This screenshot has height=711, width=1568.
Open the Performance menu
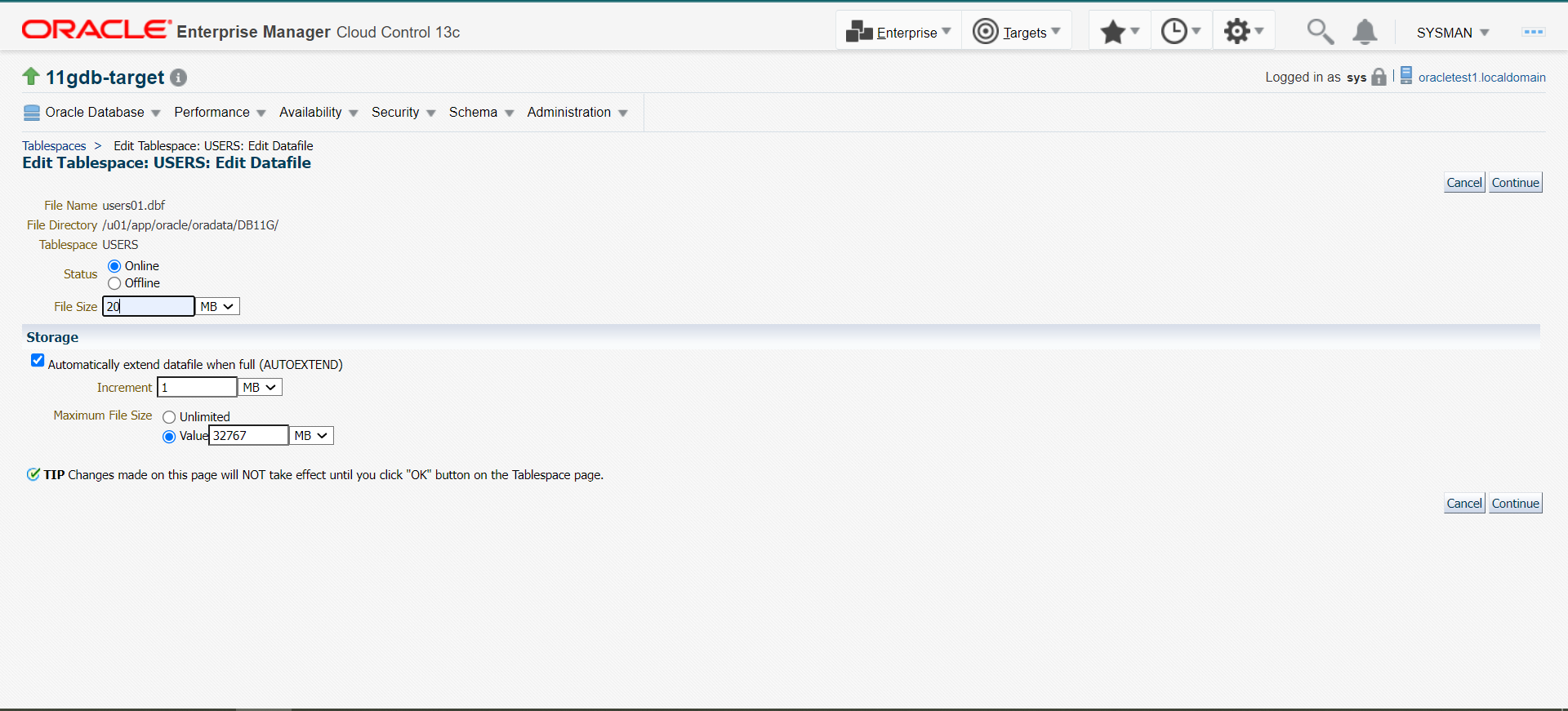(220, 112)
